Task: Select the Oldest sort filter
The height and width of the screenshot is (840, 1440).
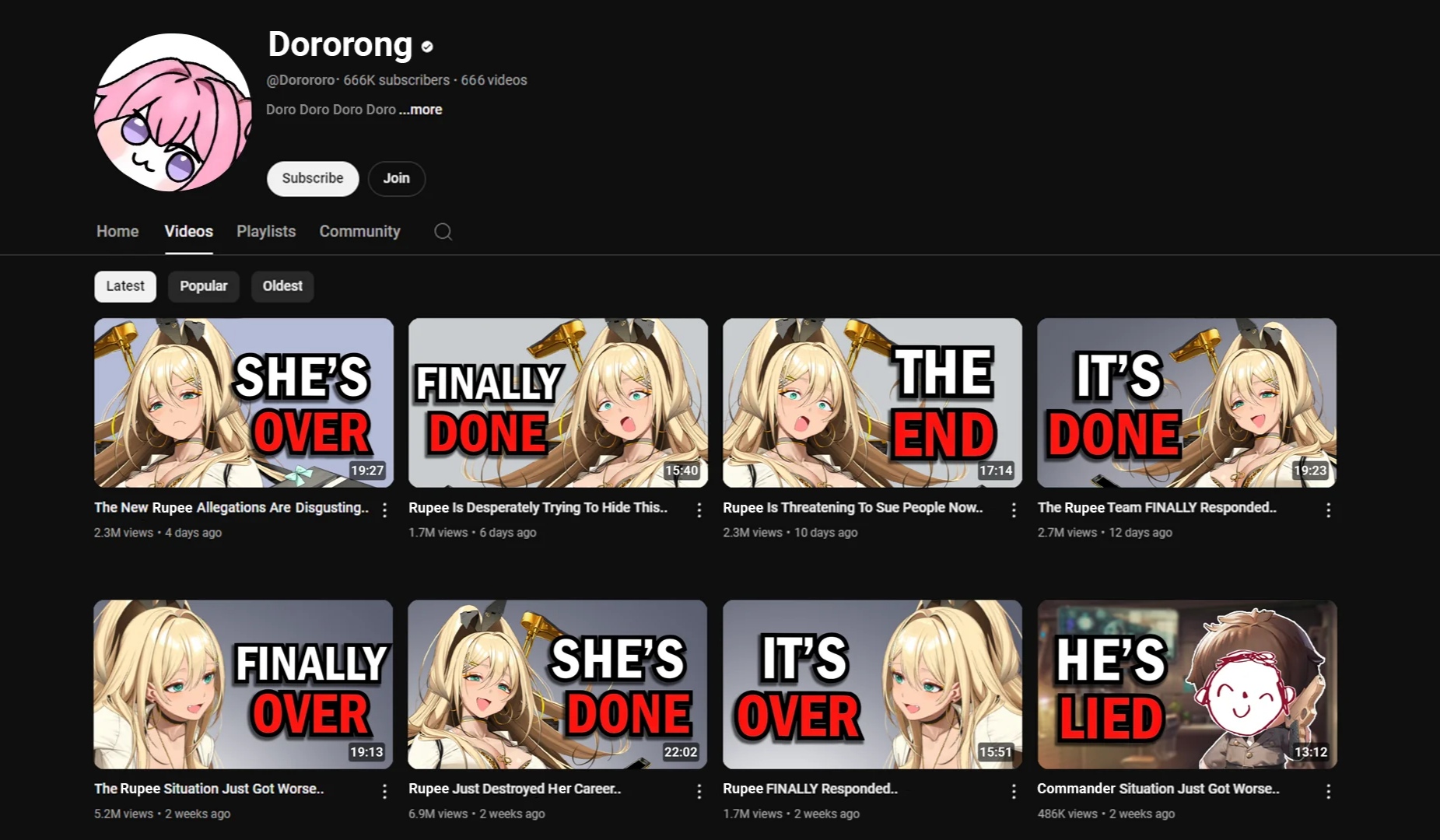Action: pos(282,286)
